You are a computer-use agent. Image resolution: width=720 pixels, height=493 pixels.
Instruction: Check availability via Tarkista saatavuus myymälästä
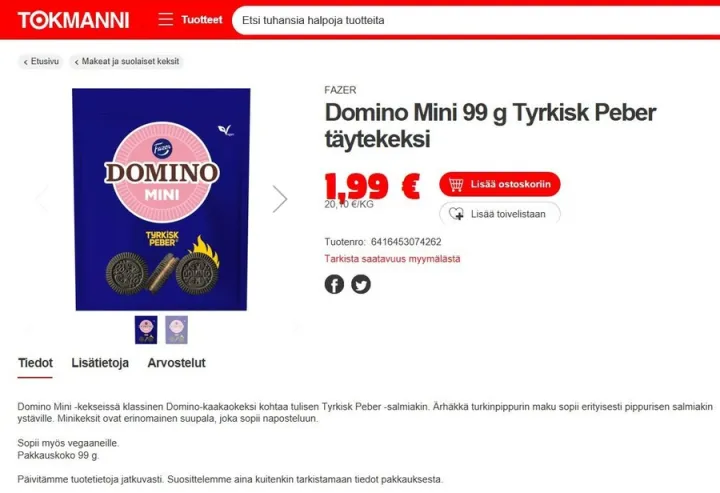pyautogui.click(x=392, y=259)
